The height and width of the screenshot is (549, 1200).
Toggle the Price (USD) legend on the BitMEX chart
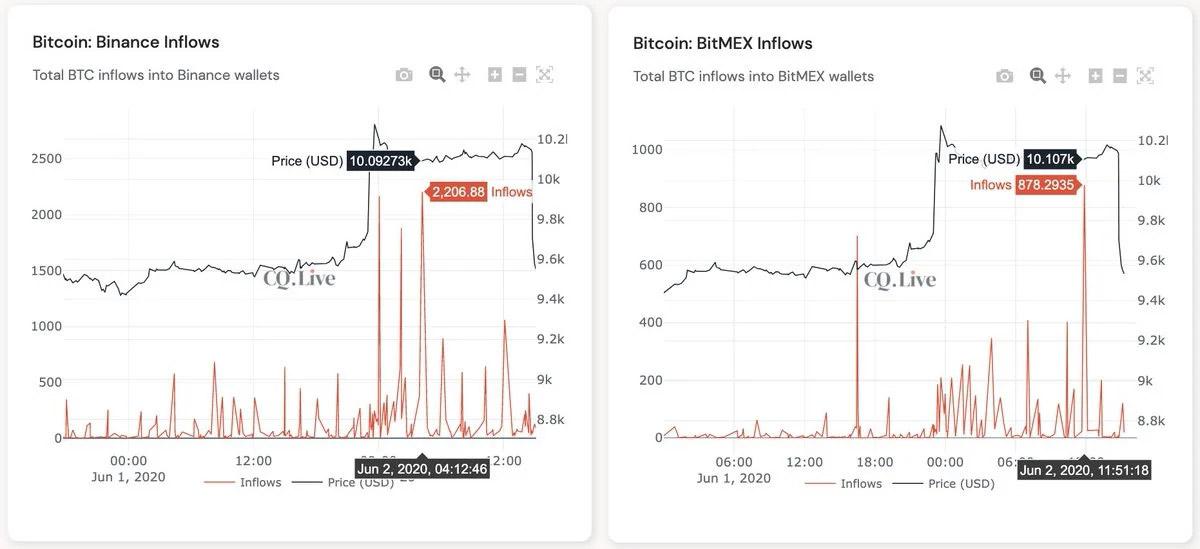coord(943,483)
